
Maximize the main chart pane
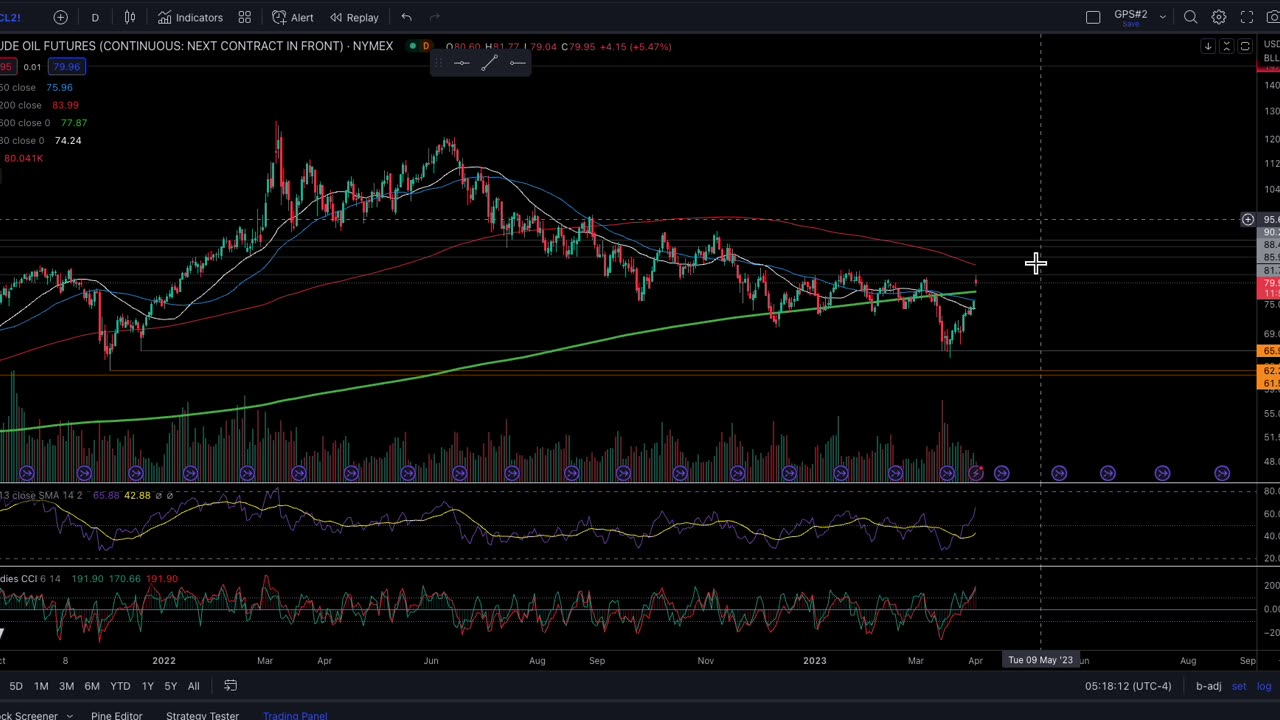[1245, 46]
